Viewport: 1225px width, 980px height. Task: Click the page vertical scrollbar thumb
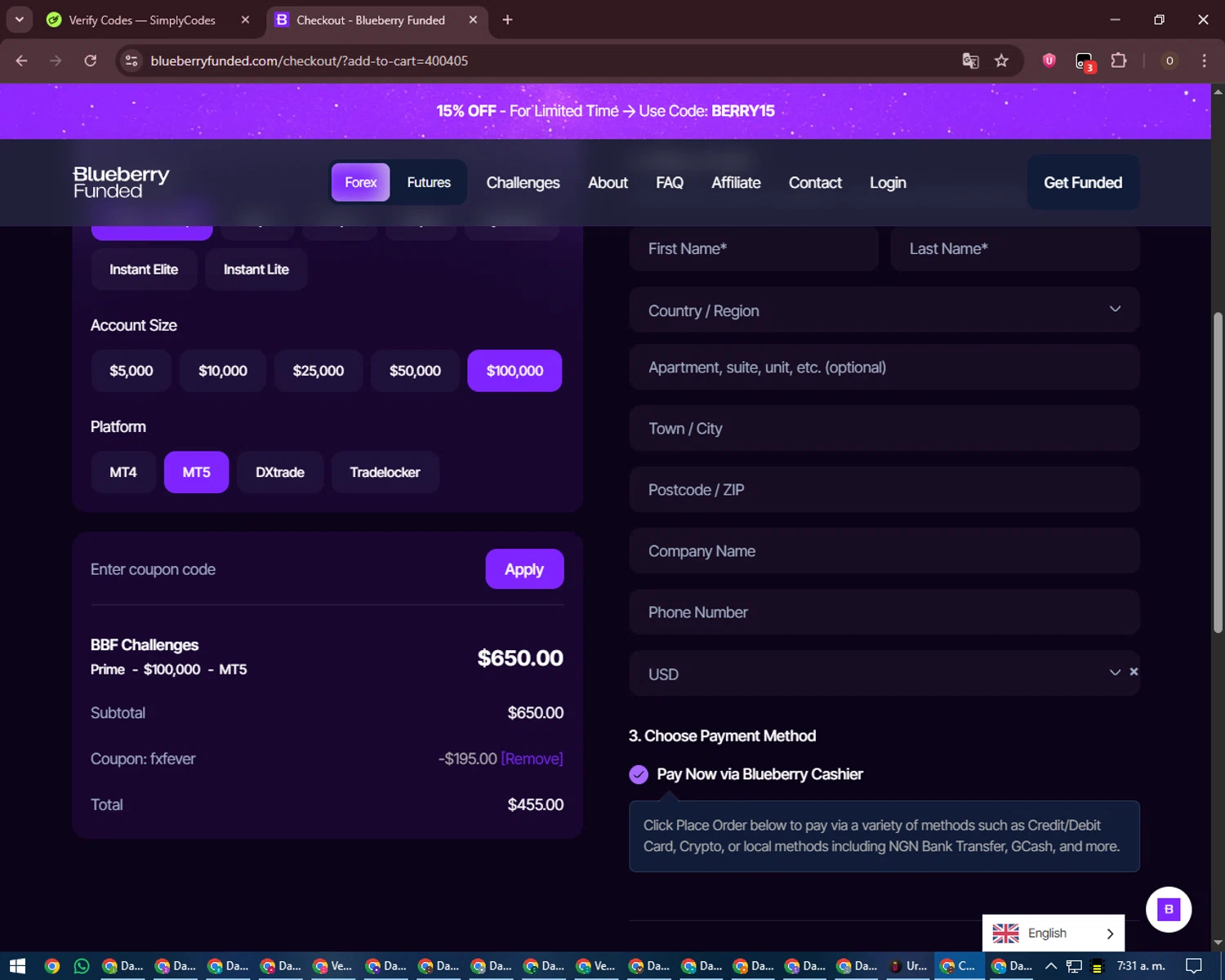[x=1218, y=472]
